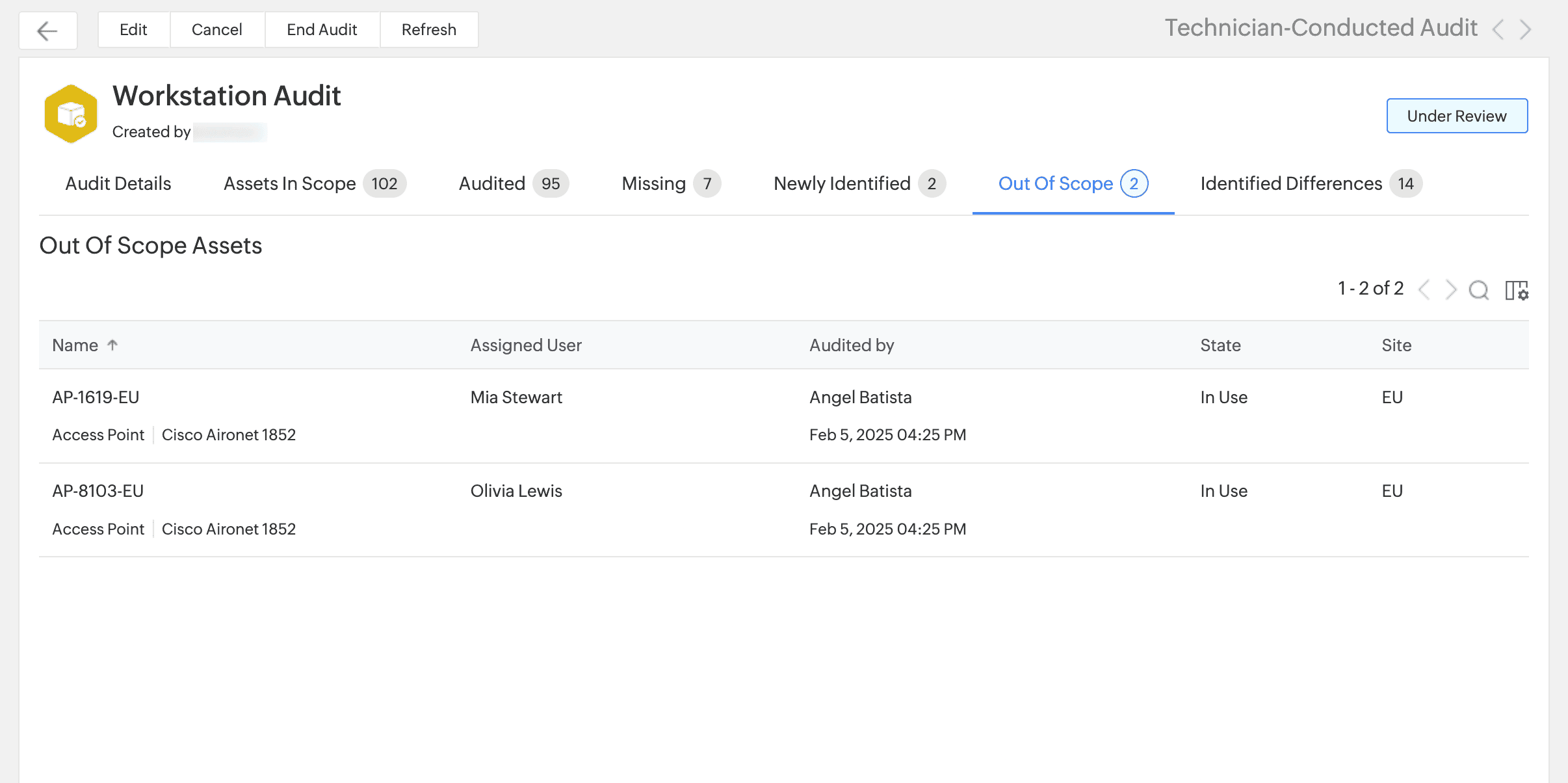Navigate to the next audit via top-right chevron
The width and height of the screenshot is (1568, 783).
[1526, 29]
